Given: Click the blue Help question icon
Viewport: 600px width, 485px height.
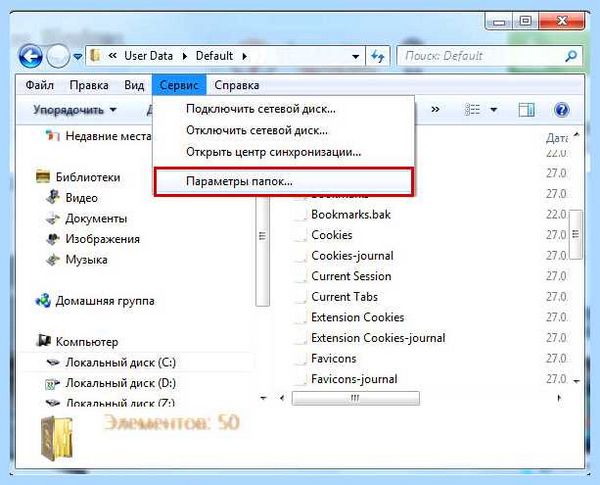Looking at the screenshot, I should coord(561,110).
